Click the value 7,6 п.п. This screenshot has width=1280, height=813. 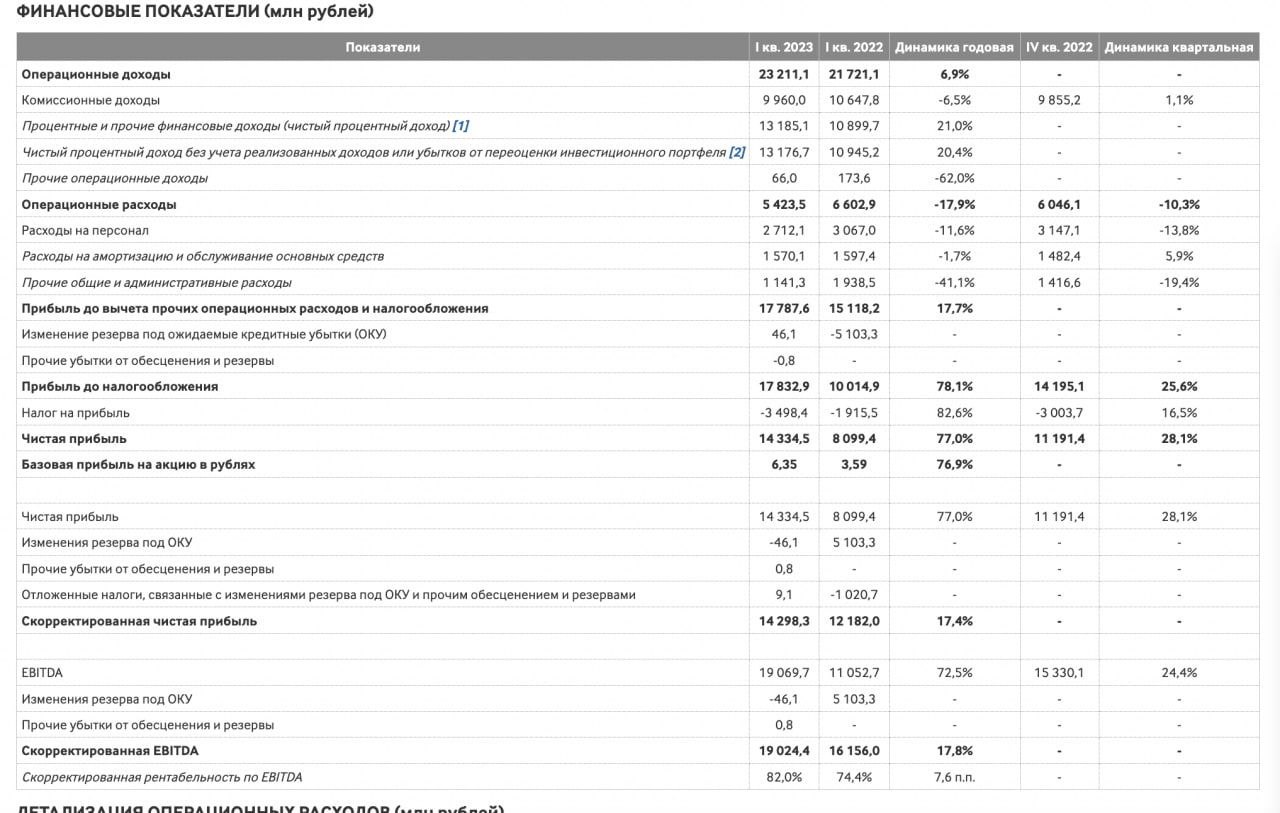956,776
